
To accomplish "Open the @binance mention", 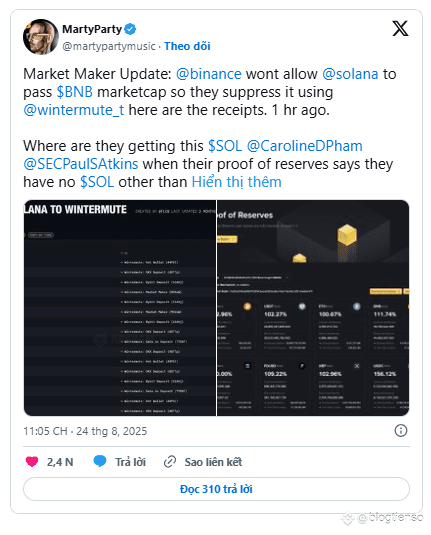I will tap(209, 74).
